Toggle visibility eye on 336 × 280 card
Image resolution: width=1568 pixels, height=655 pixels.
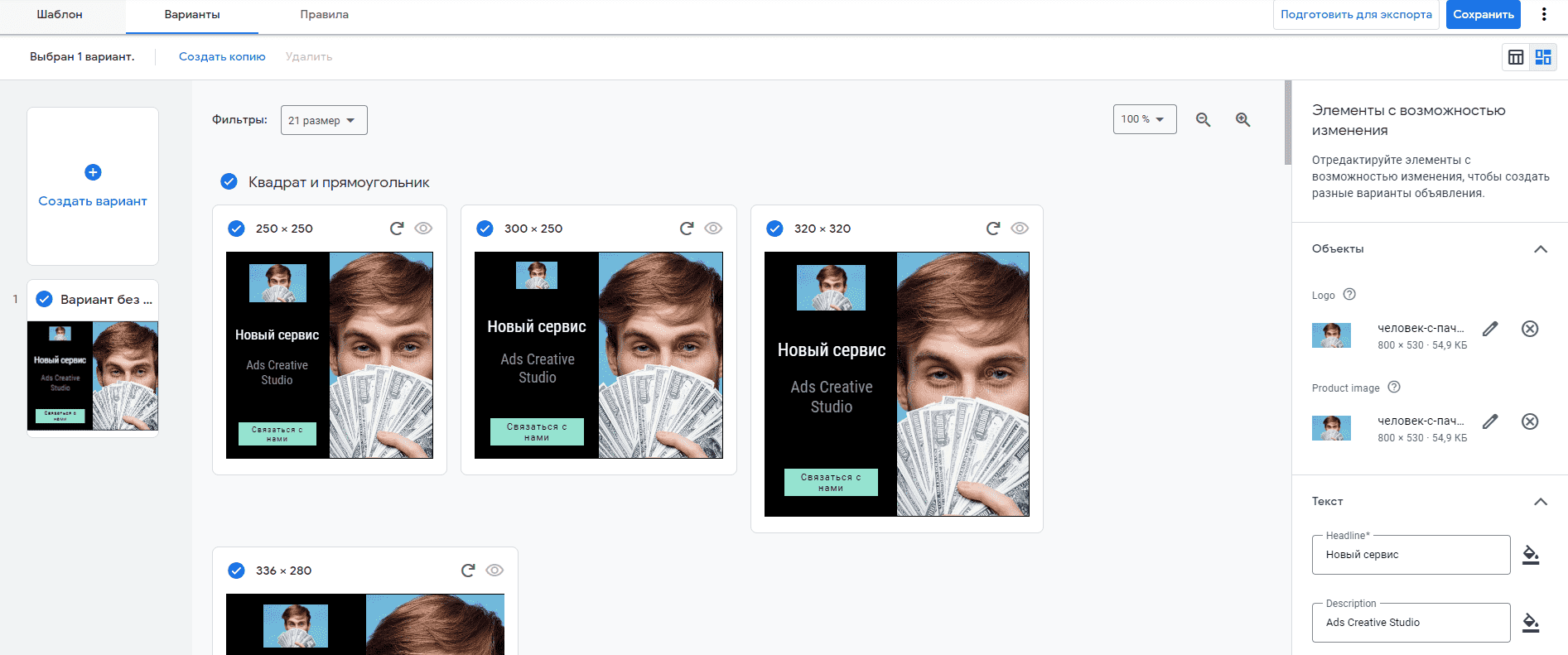coord(495,571)
